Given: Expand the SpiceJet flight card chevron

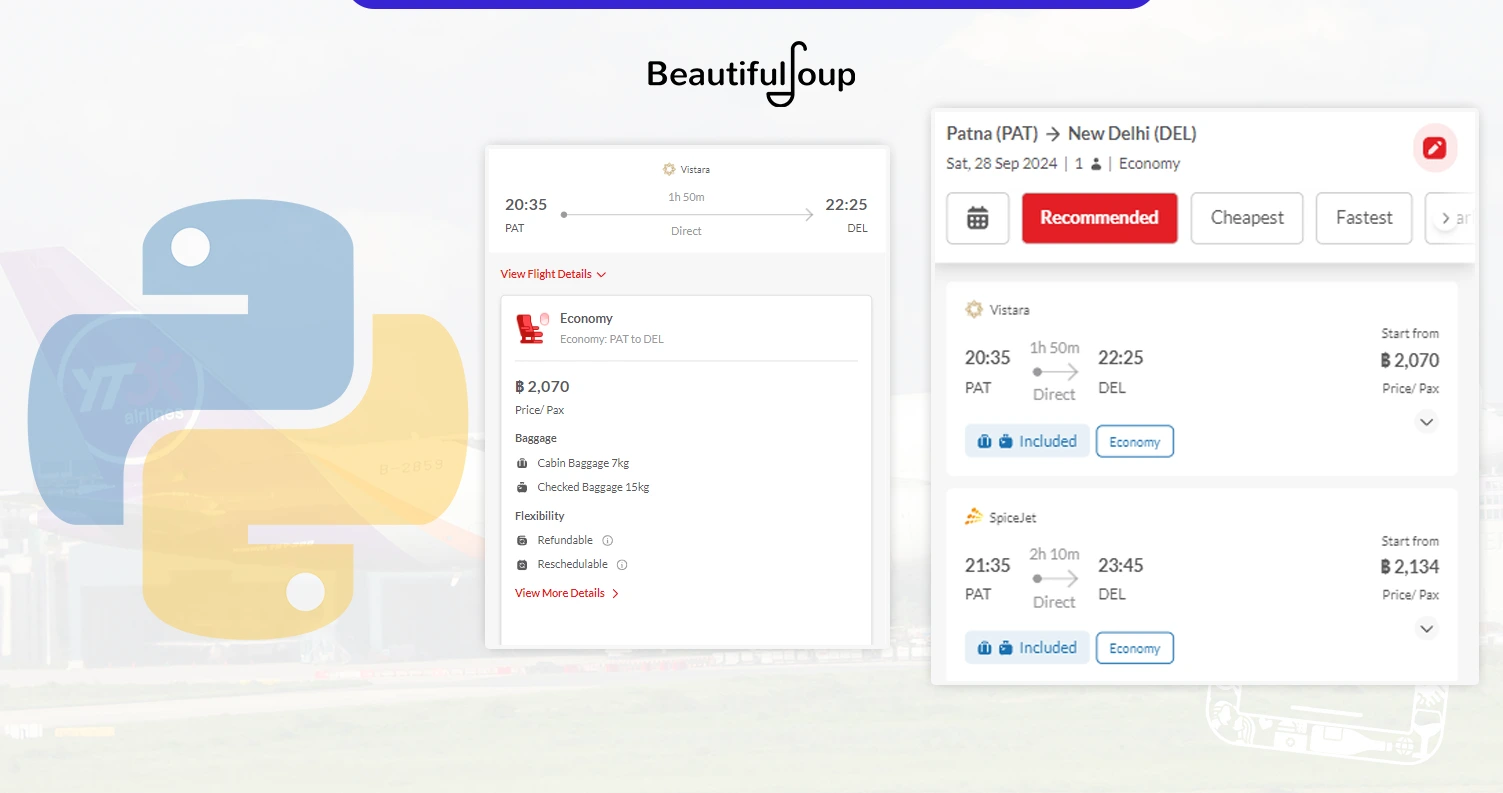Looking at the screenshot, I should tap(1426, 628).
